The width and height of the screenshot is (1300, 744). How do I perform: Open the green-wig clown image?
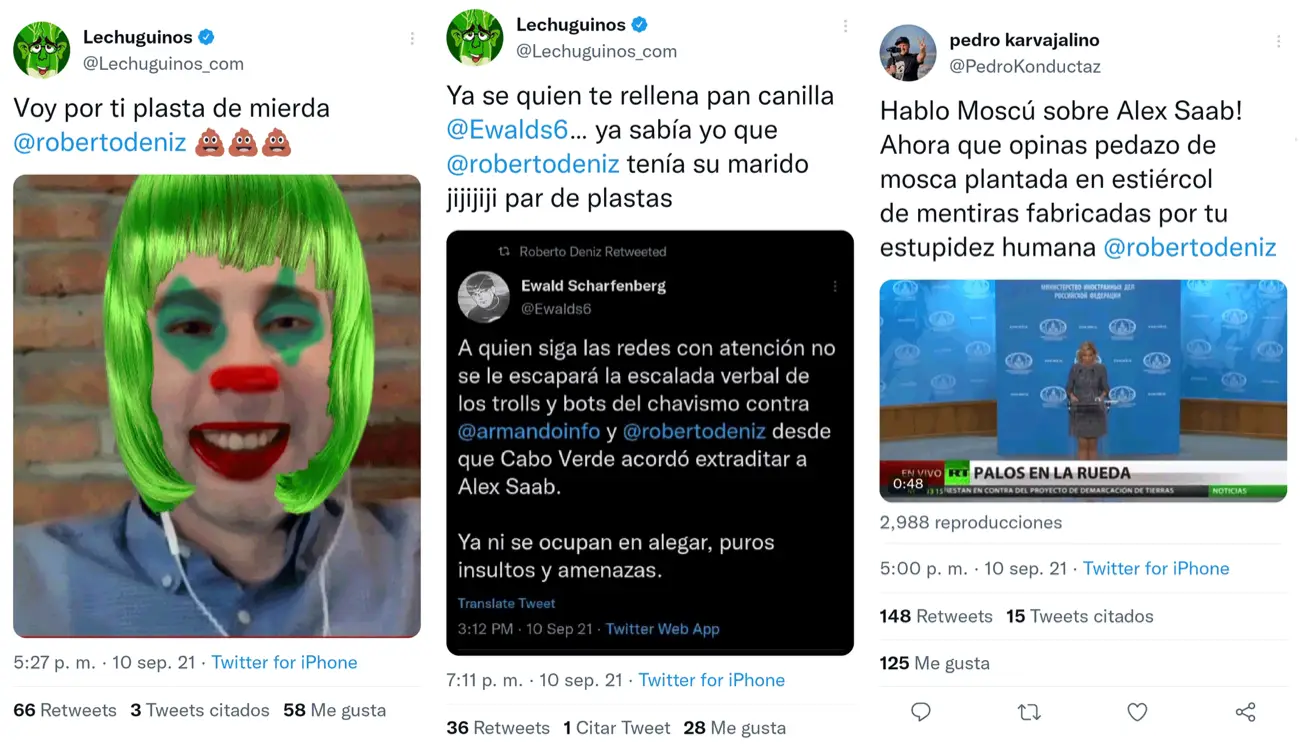(x=217, y=406)
